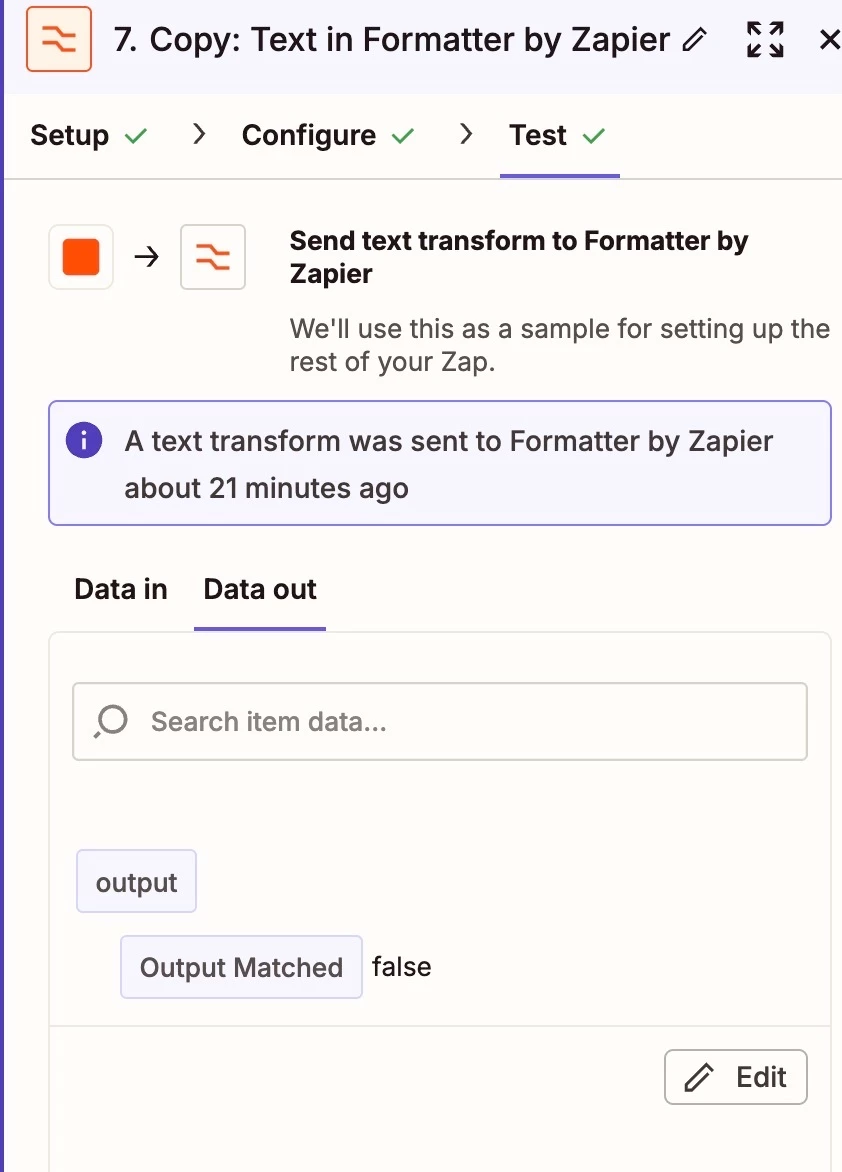This screenshot has height=1172, width=842.
Task: Click the orange square trigger app icon
Action: coord(81,257)
